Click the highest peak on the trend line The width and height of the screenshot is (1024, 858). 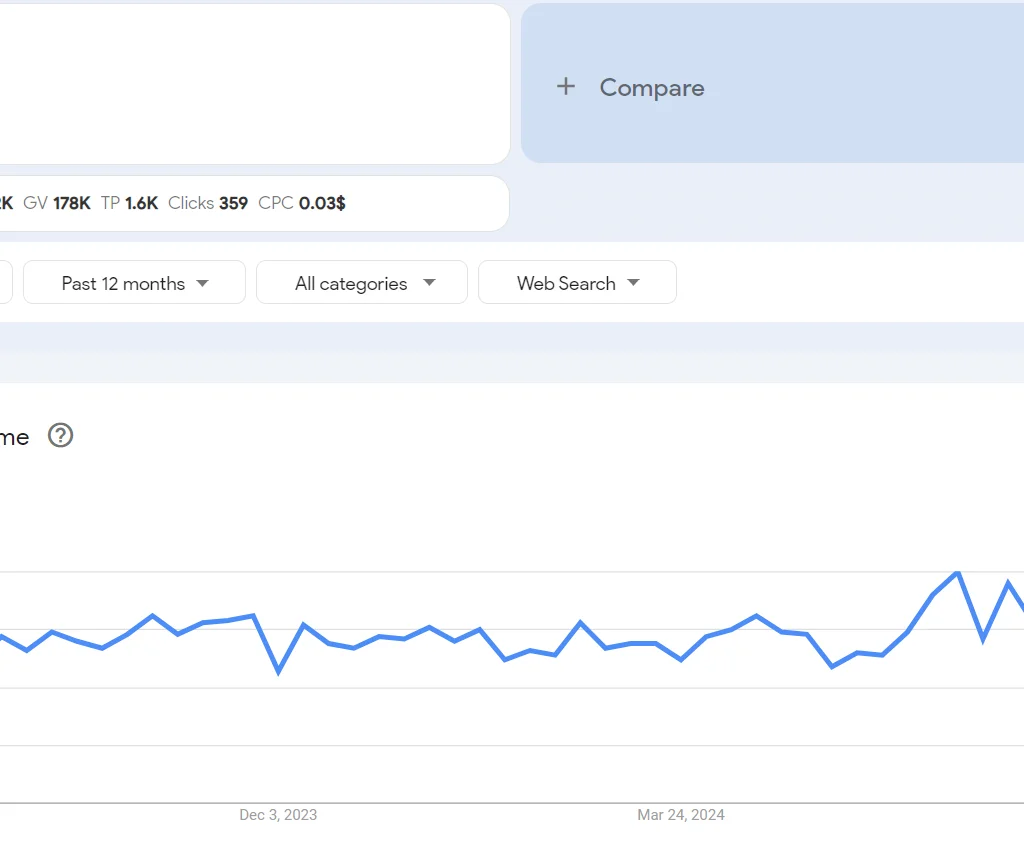[x=956, y=573]
